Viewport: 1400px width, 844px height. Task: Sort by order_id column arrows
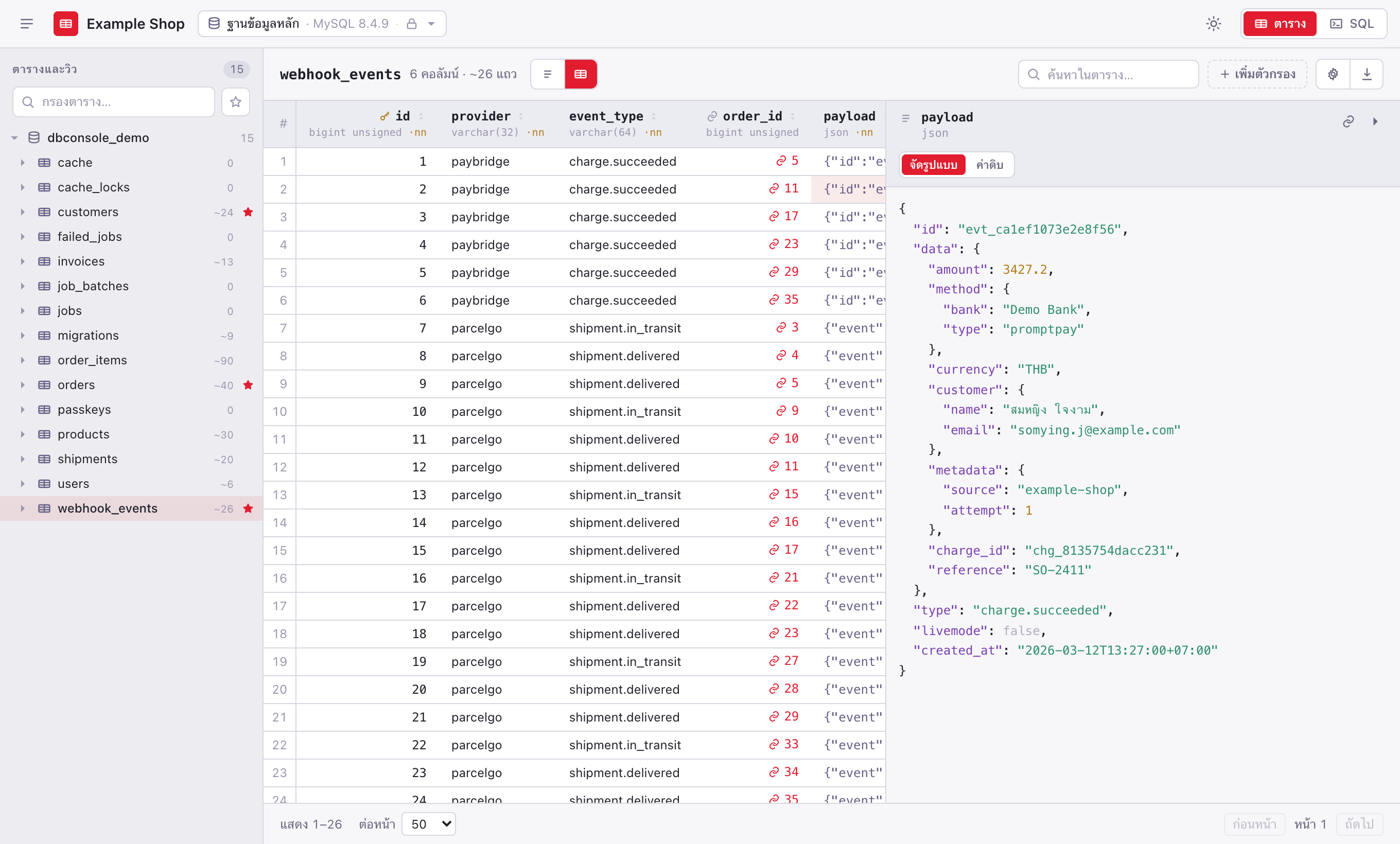coord(792,116)
